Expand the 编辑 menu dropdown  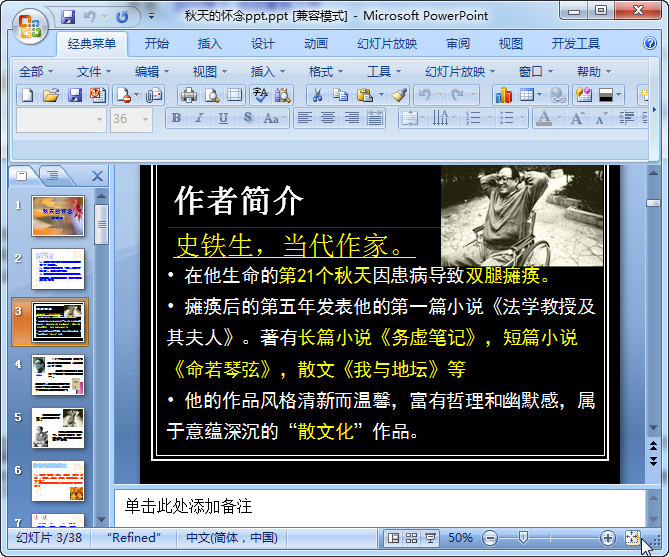pyautogui.click(x=152, y=71)
